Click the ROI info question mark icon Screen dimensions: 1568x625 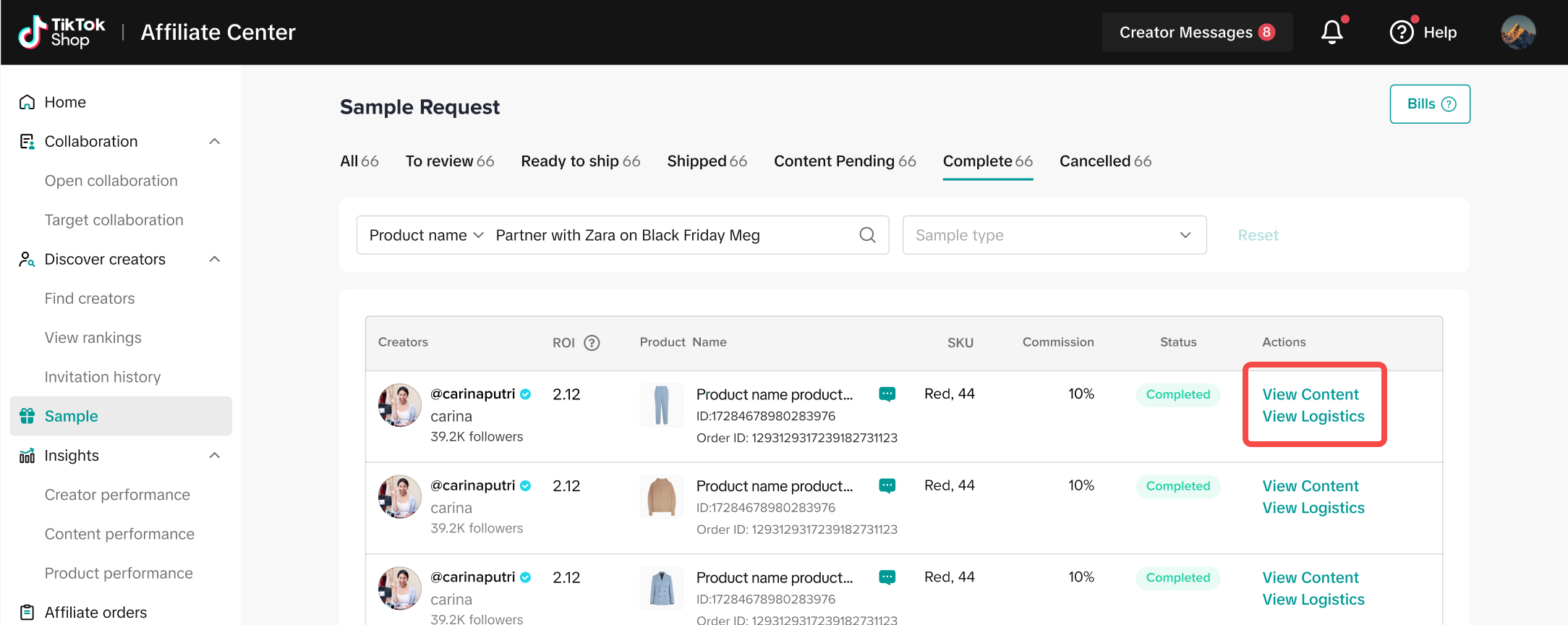click(x=592, y=343)
